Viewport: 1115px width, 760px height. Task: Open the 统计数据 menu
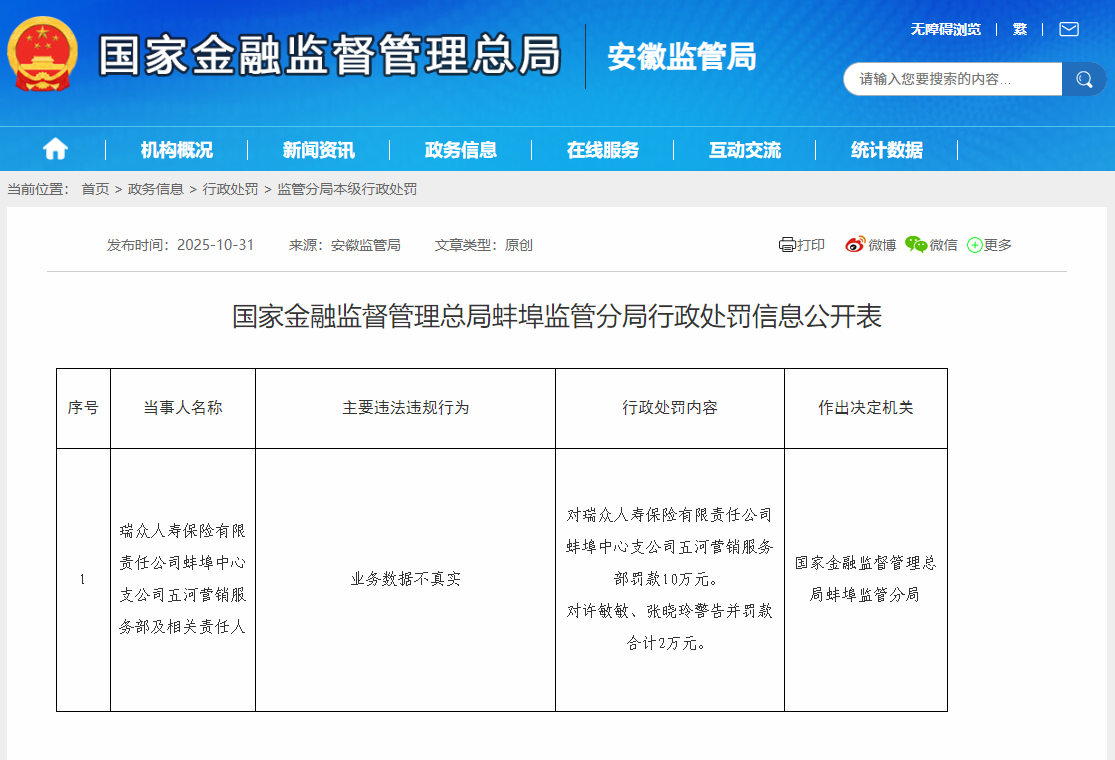click(x=887, y=150)
